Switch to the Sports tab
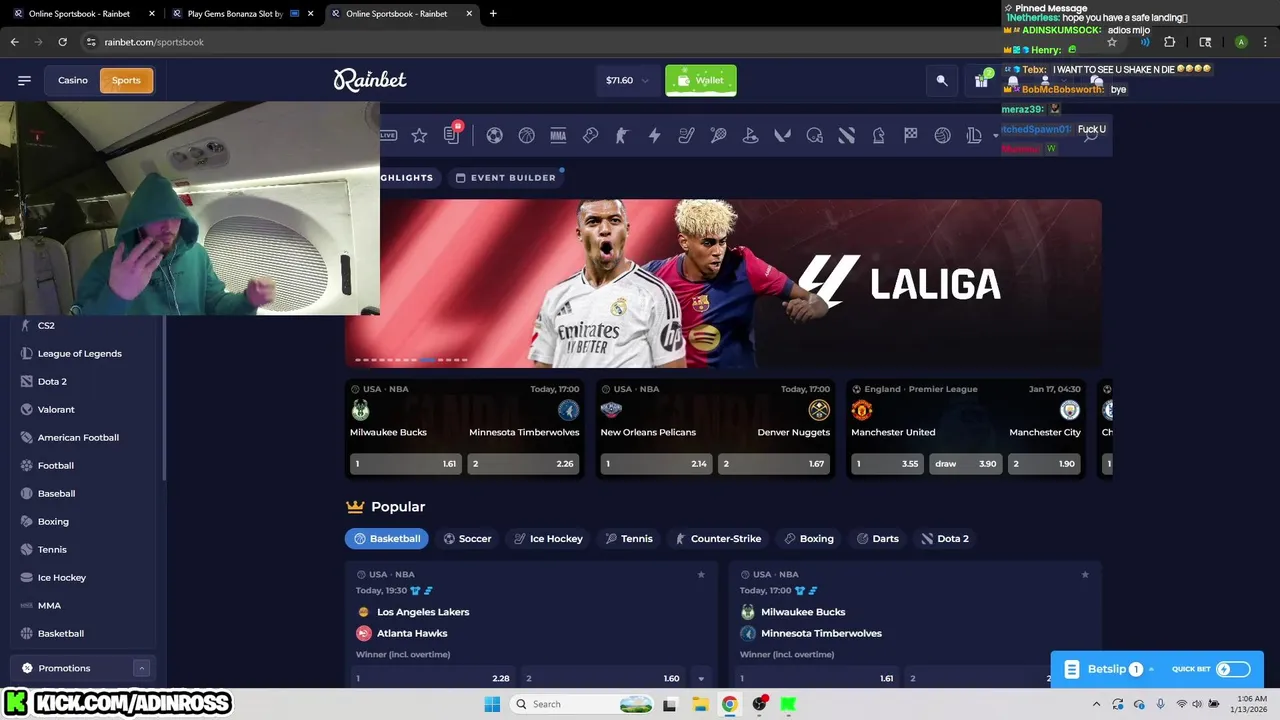This screenshot has height=720, width=1280. pos(126,80)
